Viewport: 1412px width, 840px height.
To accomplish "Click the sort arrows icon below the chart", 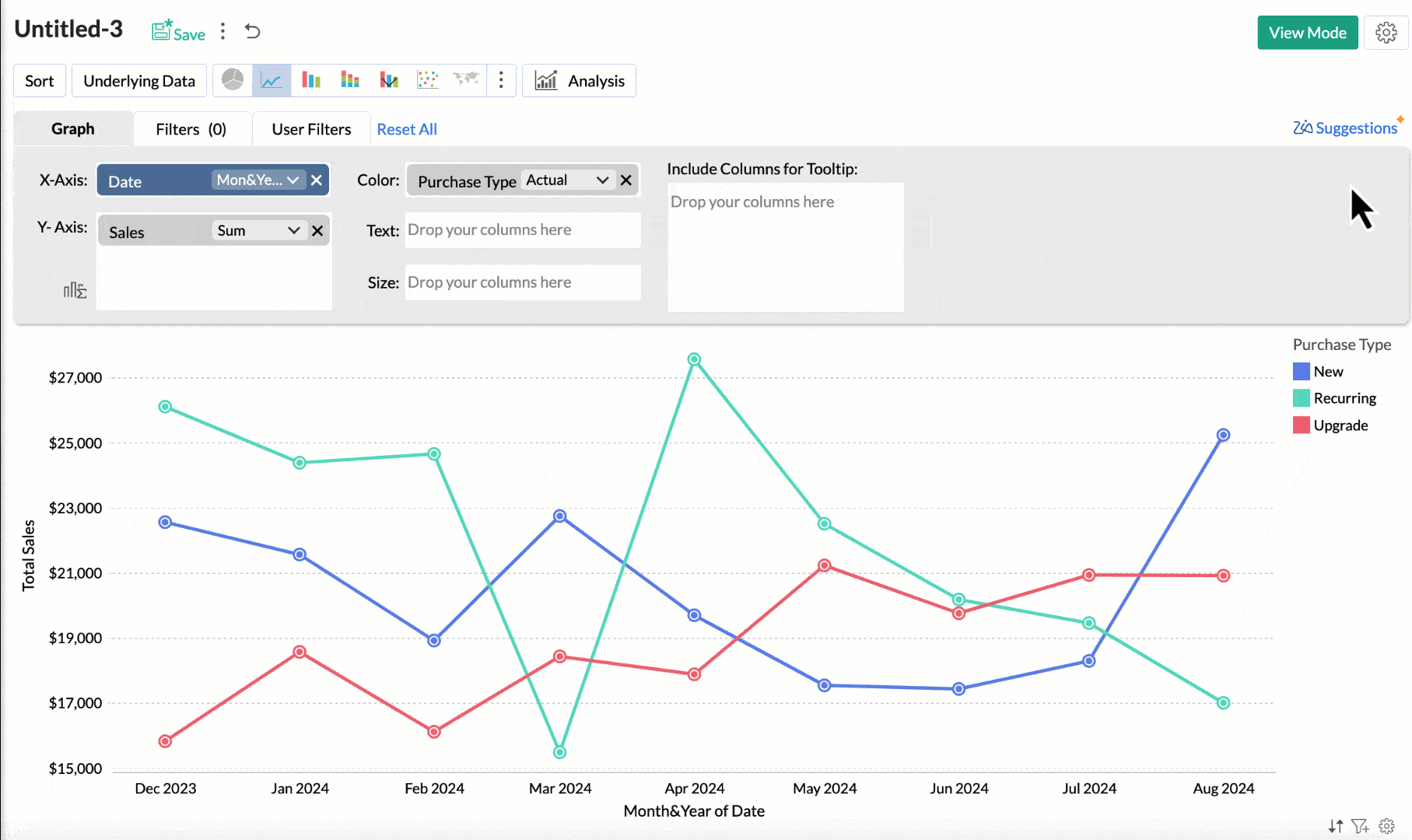I will (x=1336, y=826).
